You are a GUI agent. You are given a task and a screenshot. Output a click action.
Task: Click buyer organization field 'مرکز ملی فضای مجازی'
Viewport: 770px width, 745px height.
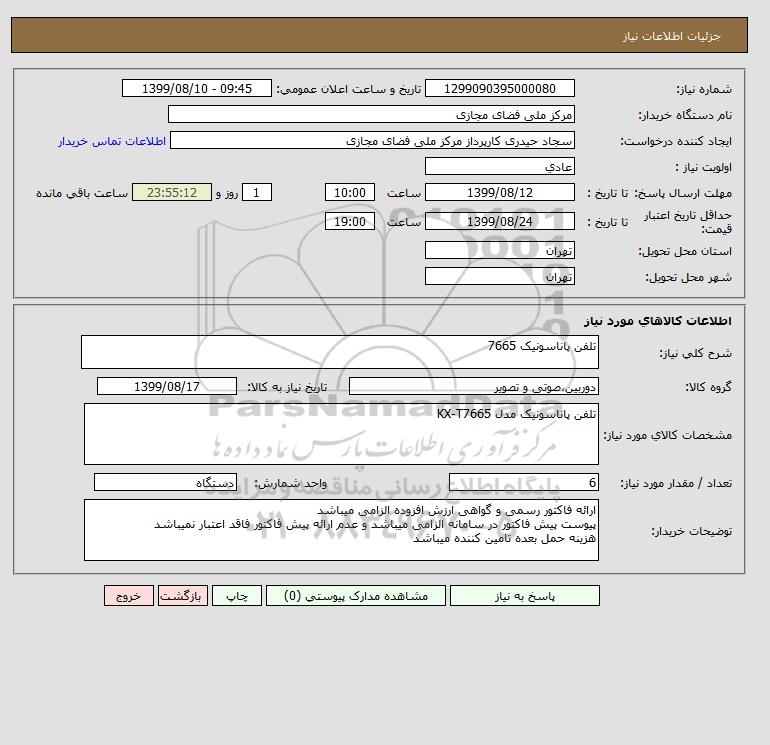pos(371,114)
